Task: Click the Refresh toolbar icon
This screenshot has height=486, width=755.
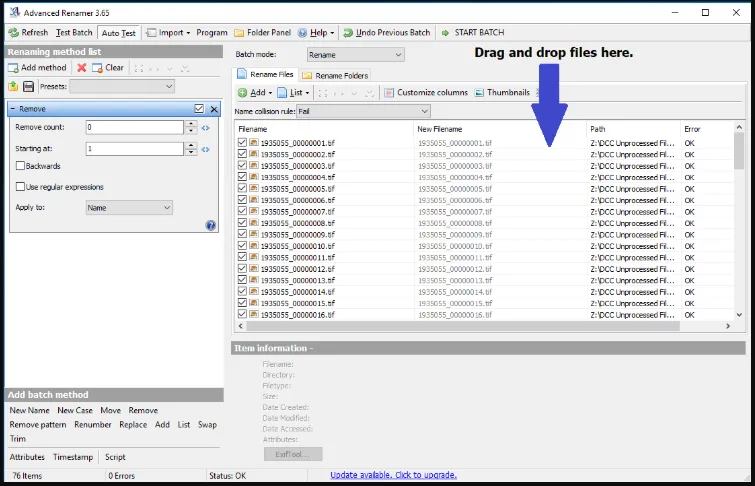Action: tap(13, 33)
